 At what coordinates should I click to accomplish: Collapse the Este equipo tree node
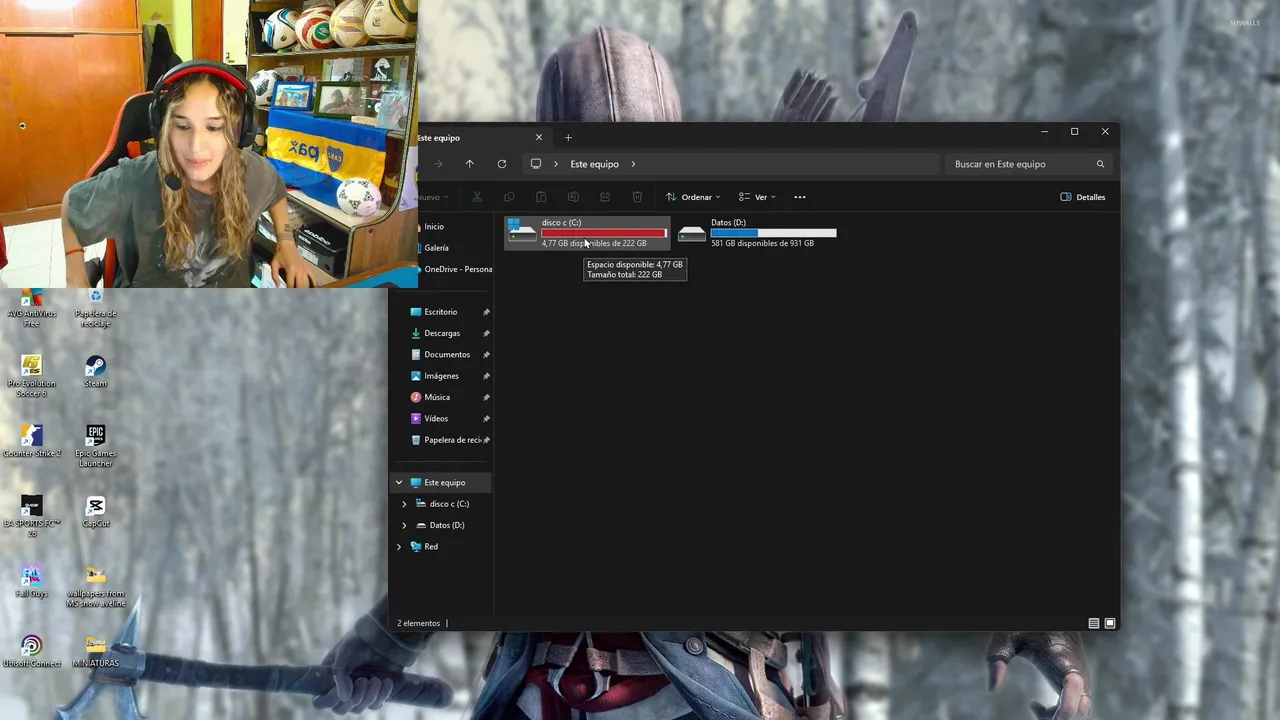coord(399,483)
